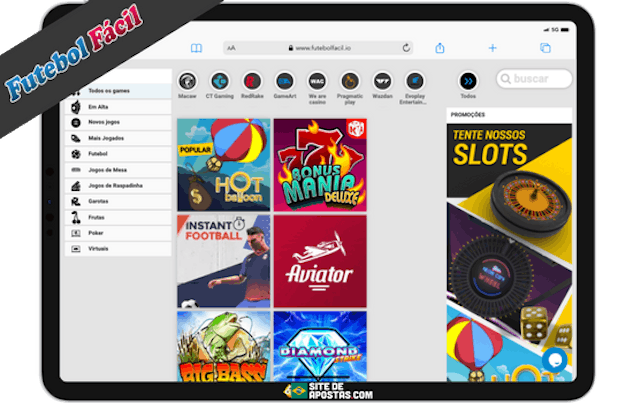Viewport: 633px width, 403px height.
Task: Click the buscar search field
Action: [x=534, y=79]
